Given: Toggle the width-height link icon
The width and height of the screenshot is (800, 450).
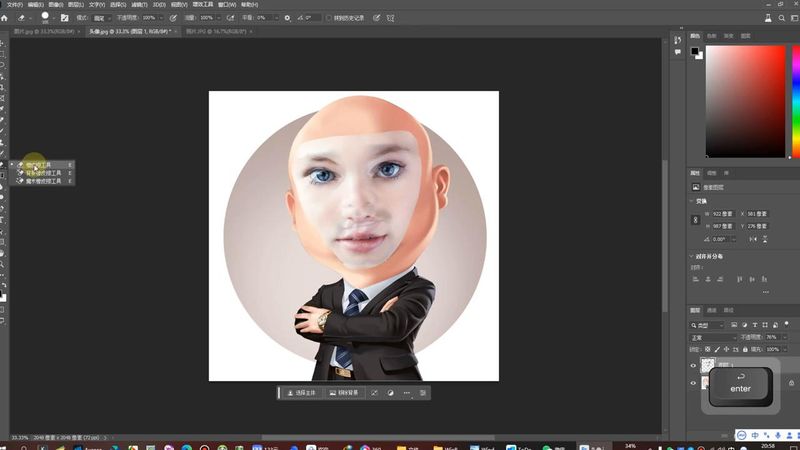Looking at the screenshot, I should click(x=695, y=220).
